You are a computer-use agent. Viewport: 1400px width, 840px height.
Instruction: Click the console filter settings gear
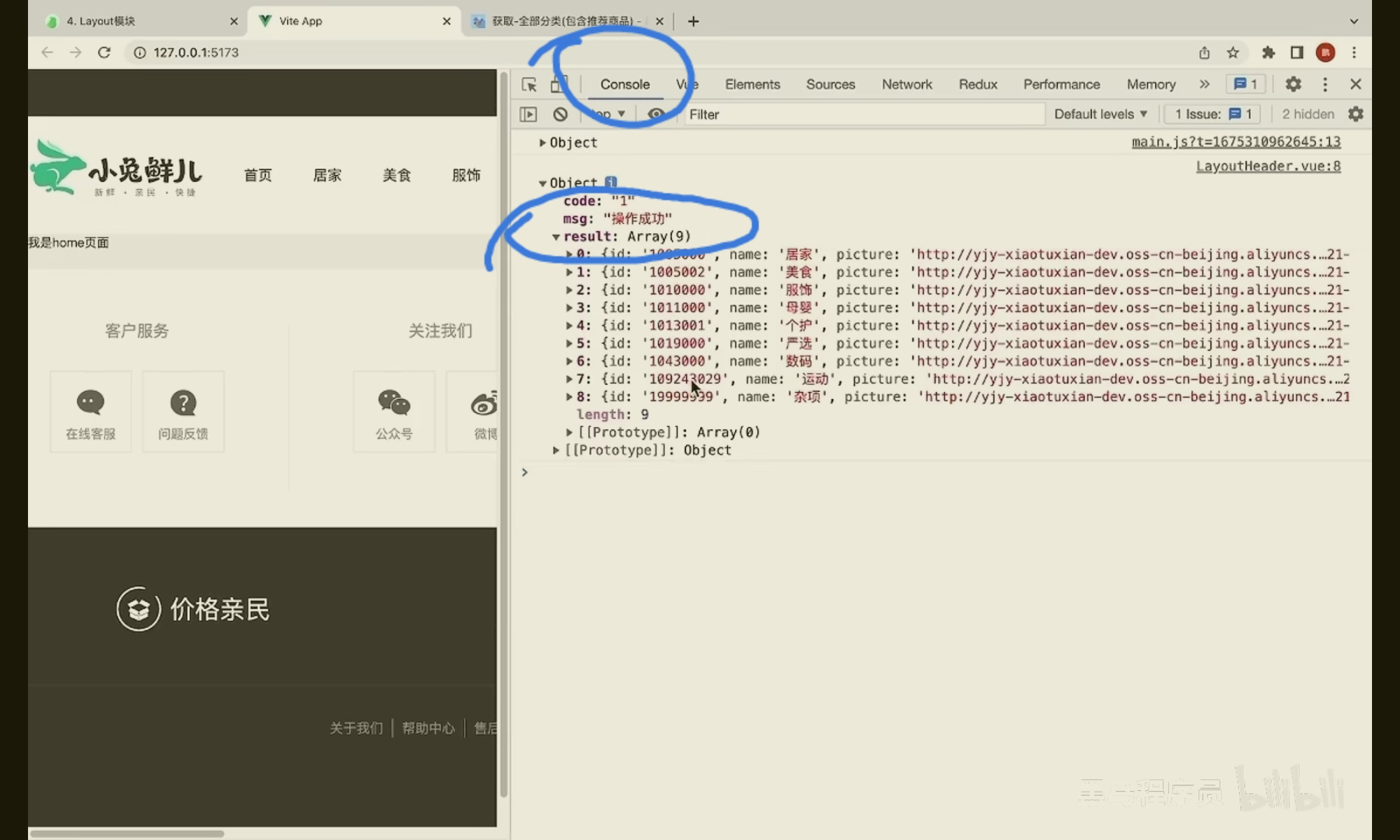coord(1356,114)
